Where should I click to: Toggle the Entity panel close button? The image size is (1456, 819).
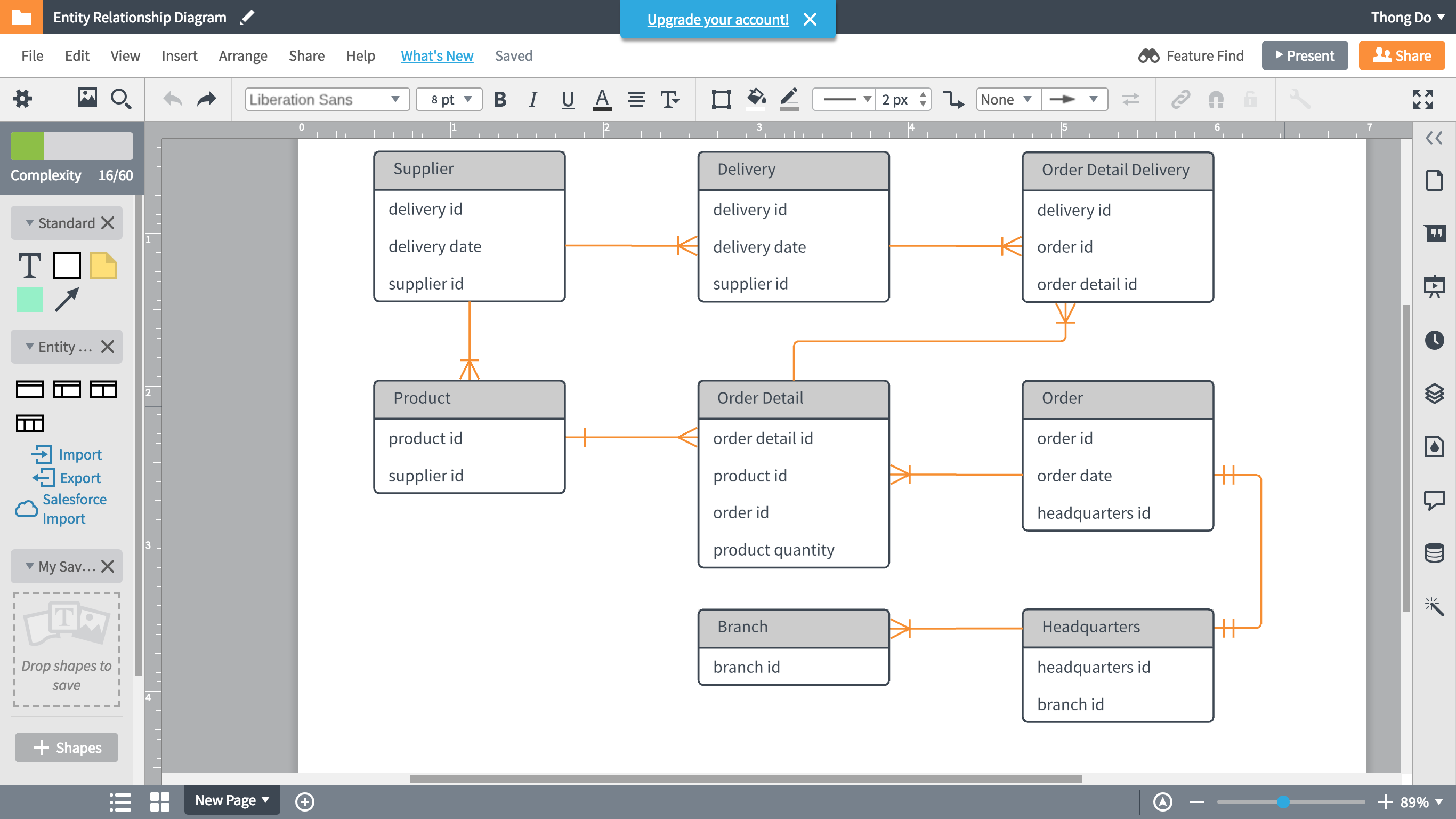108,346
